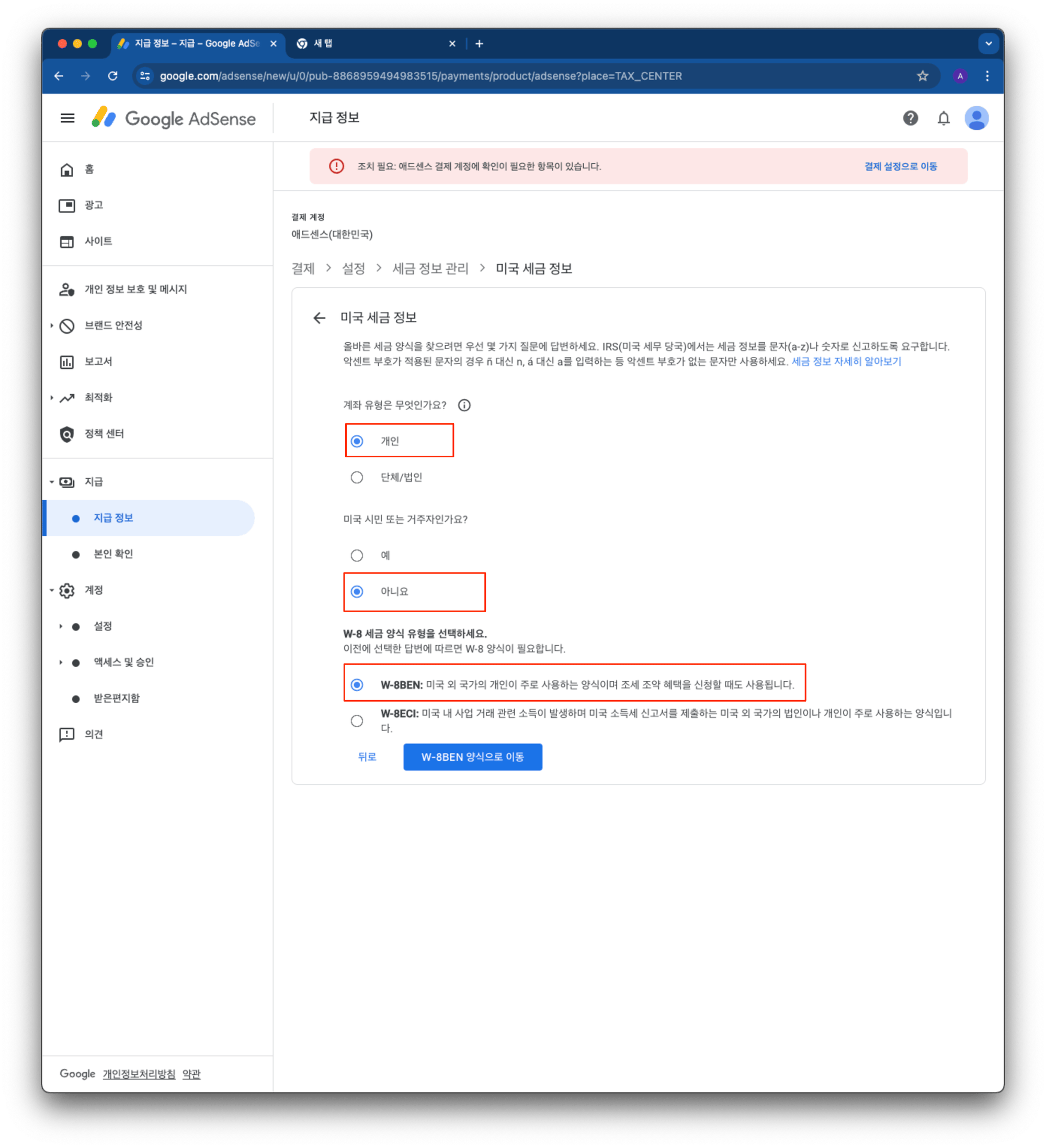Click the 보고서 reports chart icon

tap(66, 362)
